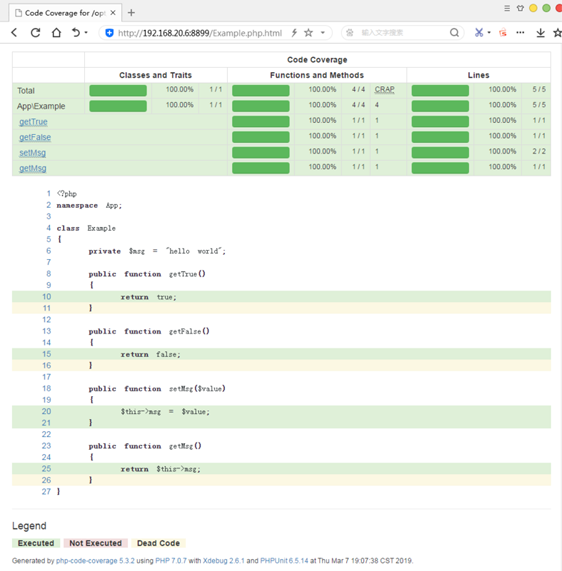Open a new tab with plus button

point(131,13)
